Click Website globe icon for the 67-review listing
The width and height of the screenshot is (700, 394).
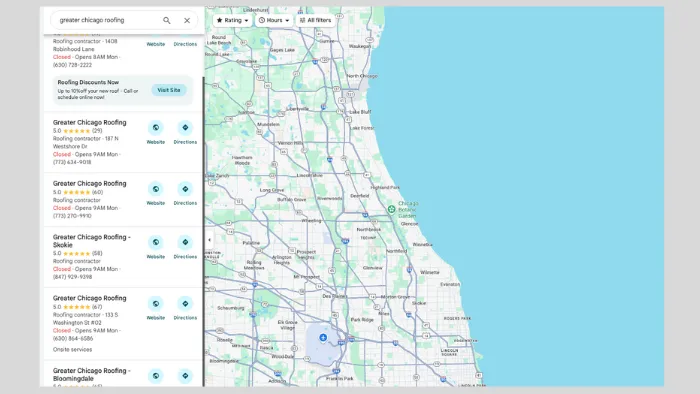pyautogui.click(x=156, y=304)
